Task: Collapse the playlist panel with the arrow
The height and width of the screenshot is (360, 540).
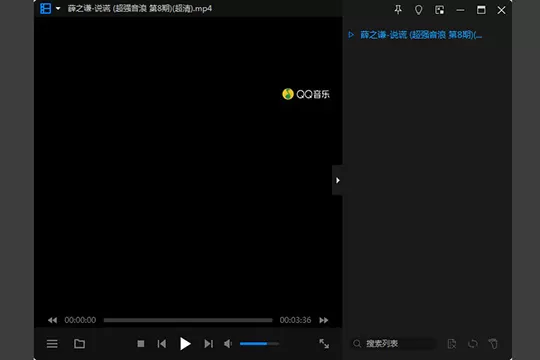Action: point(338,180)
